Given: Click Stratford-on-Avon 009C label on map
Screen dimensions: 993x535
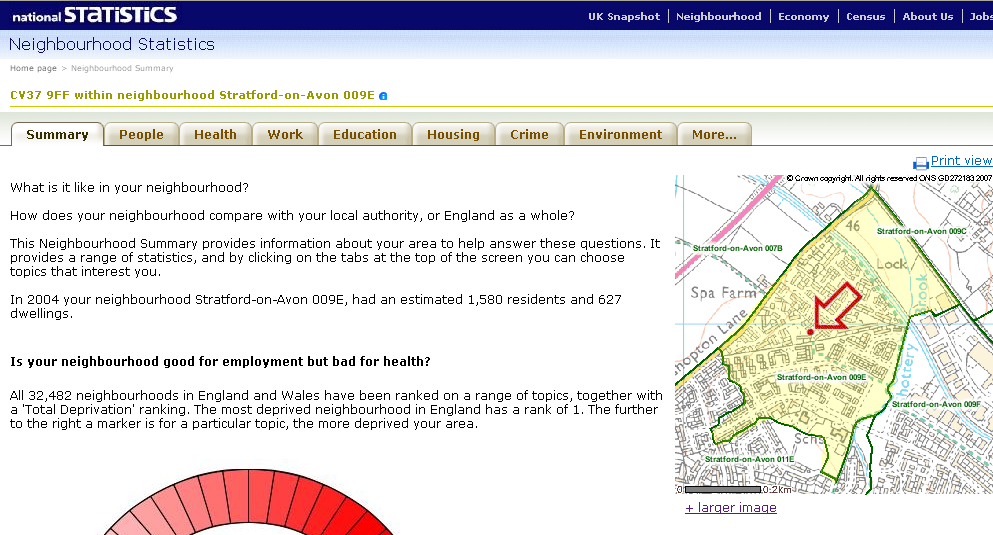Looking at the screenshot, I should pos(921,231).
